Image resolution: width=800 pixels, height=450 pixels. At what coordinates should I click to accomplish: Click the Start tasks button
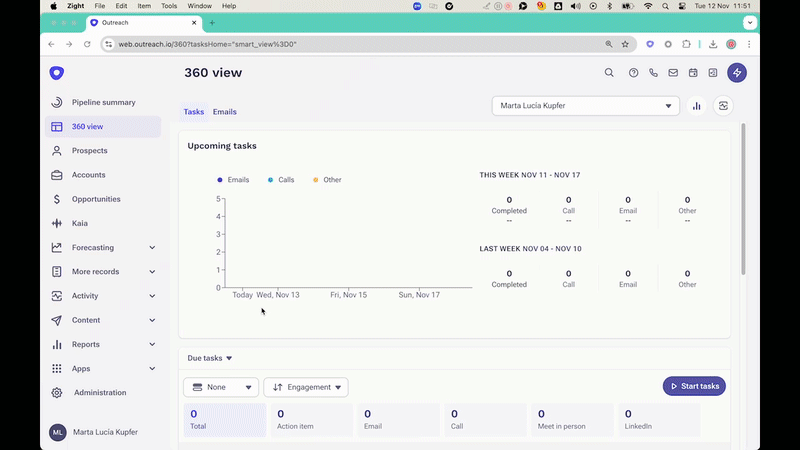point(694,386)
